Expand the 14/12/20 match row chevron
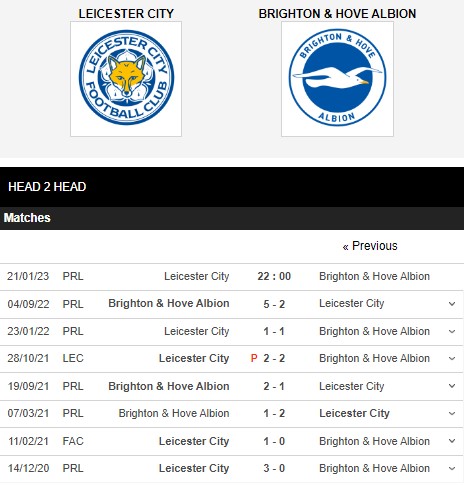 pos(452,468)
